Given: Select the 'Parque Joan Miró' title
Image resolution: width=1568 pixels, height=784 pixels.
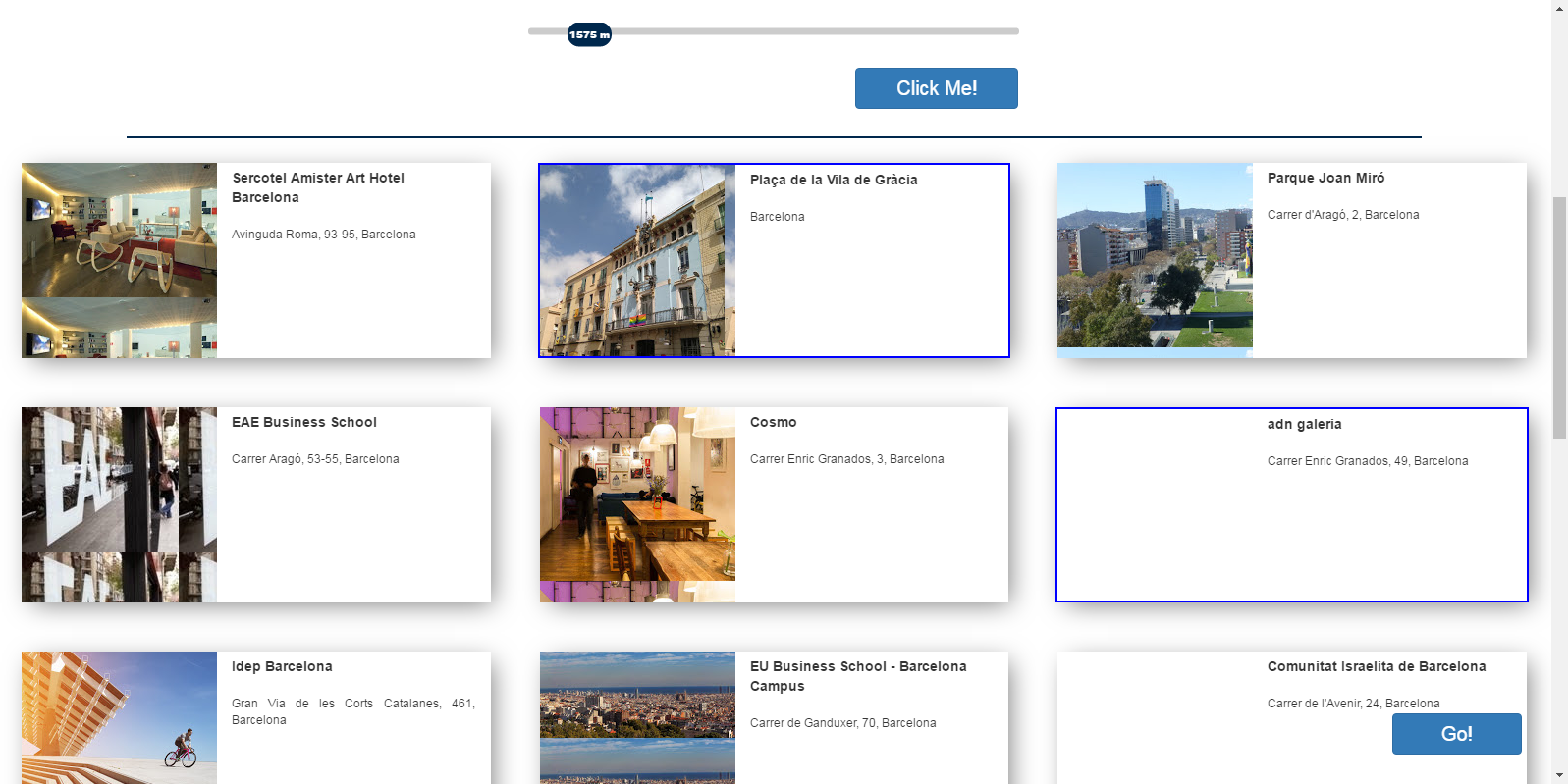Looking at the screenshot, I should pyautogui.click(x=1325, y=178).
